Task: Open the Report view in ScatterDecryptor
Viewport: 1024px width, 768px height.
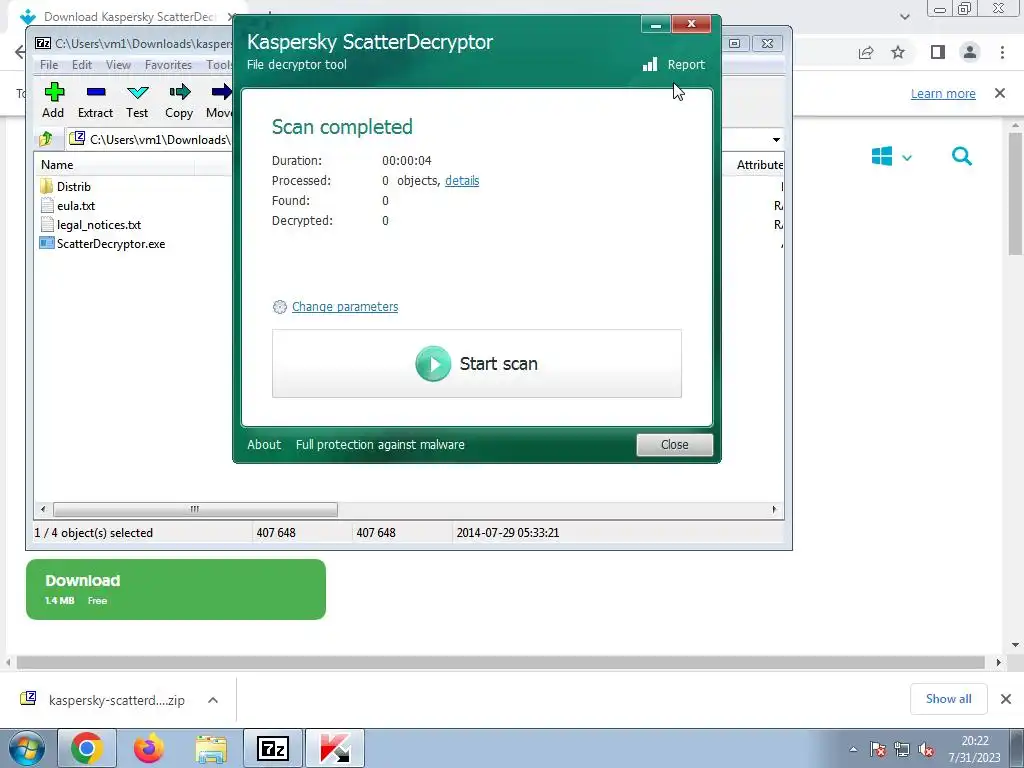Action: click(674, 65)
